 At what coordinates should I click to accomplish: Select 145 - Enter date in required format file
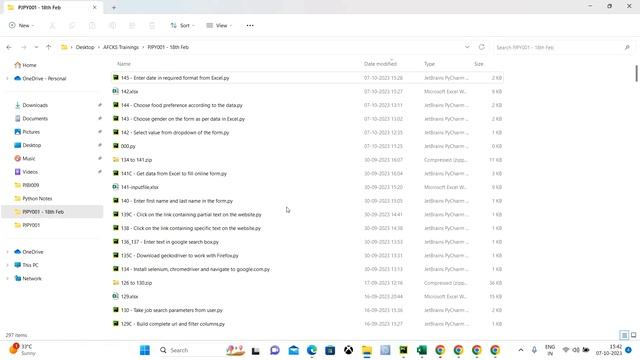(x=307, y=78)
